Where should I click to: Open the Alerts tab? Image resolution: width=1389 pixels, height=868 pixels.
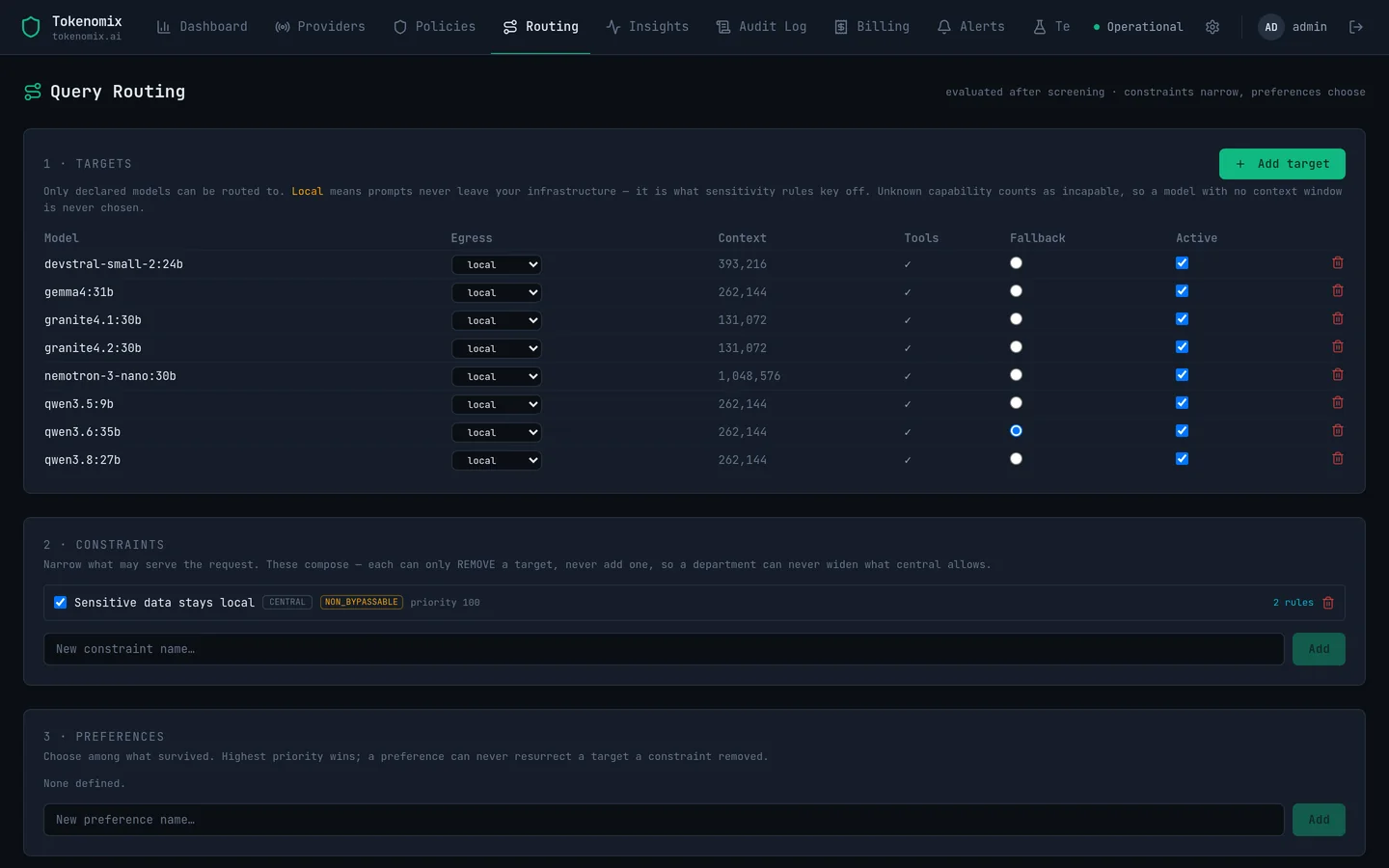tap(971, 27)
